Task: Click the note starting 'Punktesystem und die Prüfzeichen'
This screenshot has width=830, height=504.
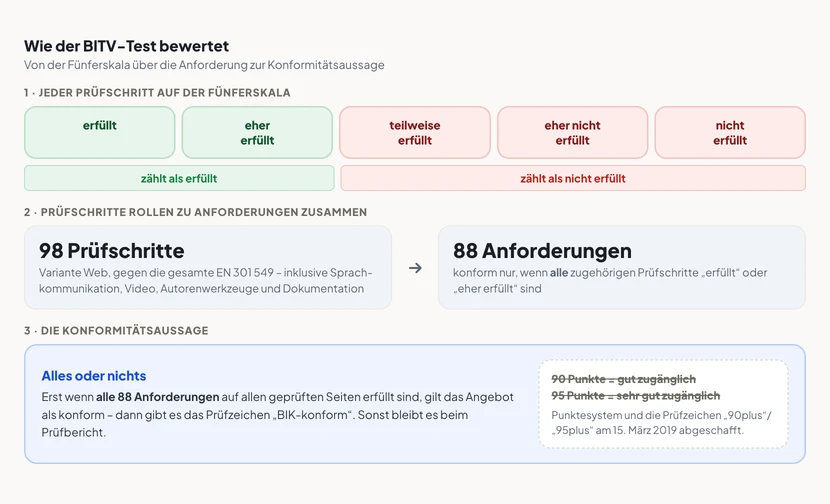Action: 661,422
